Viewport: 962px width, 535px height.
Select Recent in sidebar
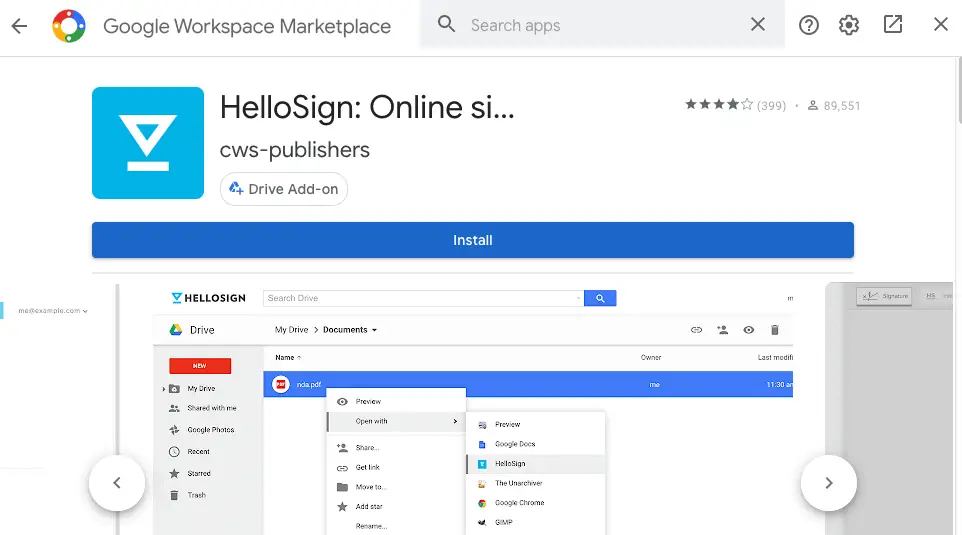190,452
